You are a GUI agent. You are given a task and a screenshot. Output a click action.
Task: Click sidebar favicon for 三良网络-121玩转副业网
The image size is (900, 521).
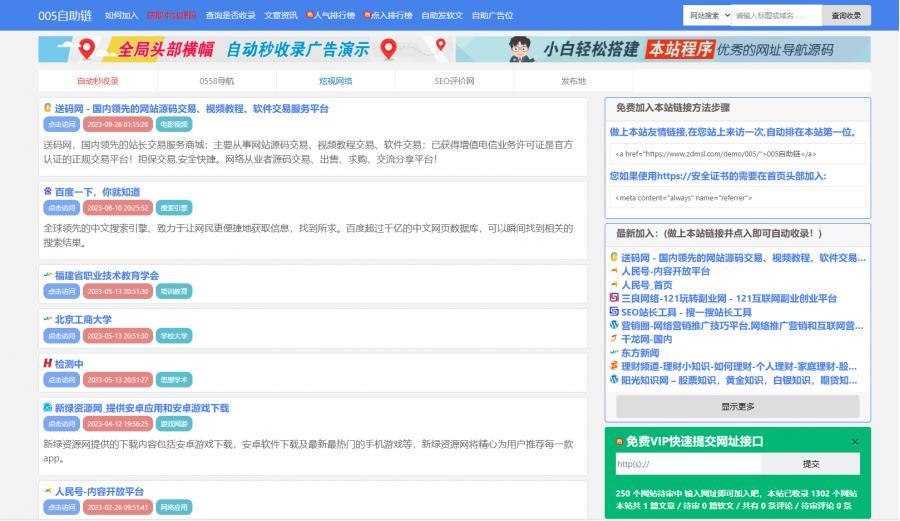614,298
